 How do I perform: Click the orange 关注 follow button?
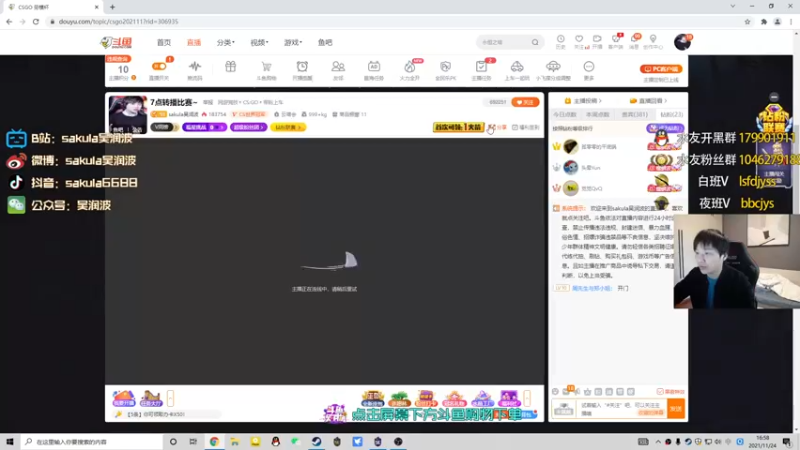(525, 102)
